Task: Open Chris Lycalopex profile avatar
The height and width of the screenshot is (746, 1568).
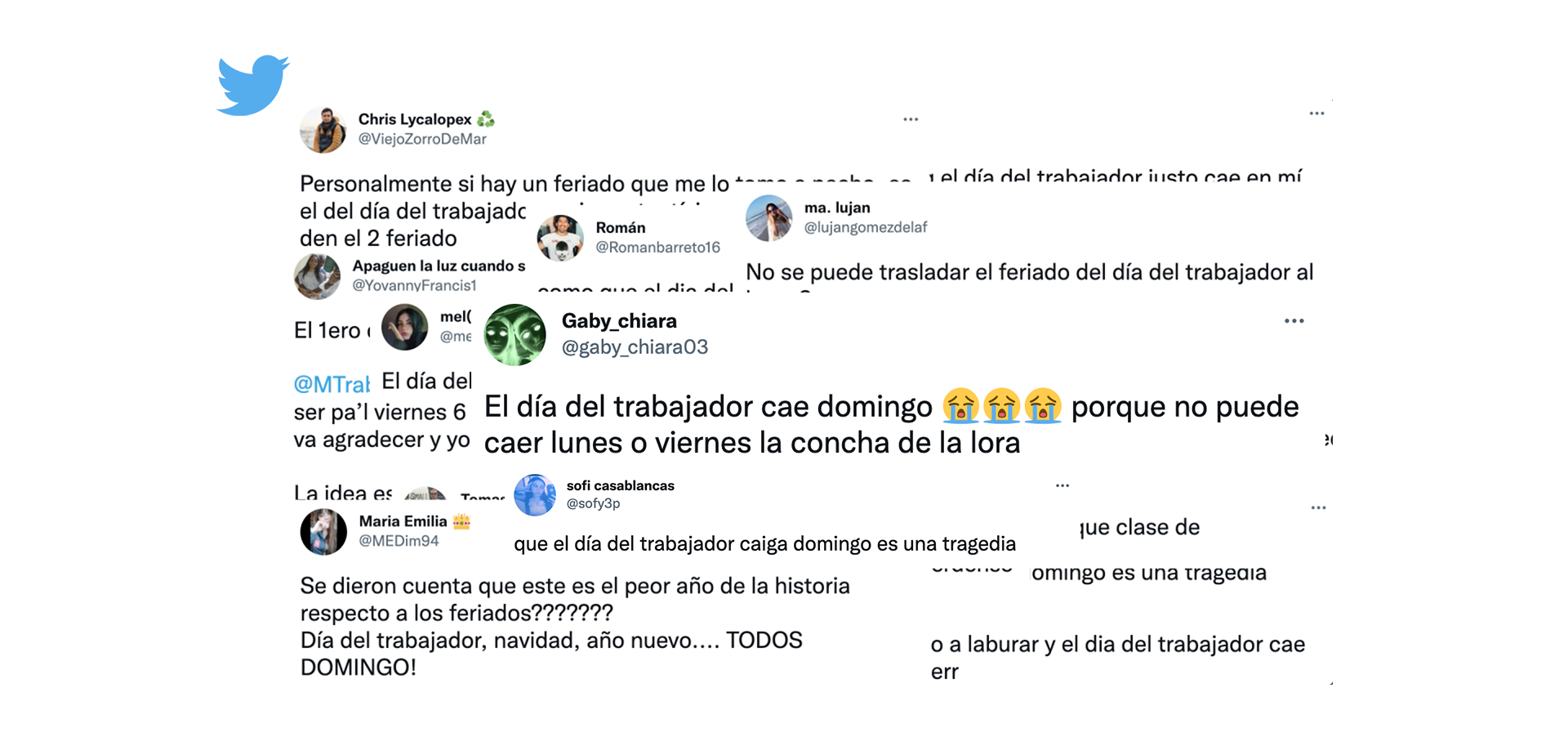Action: click(x=323, y=130)
